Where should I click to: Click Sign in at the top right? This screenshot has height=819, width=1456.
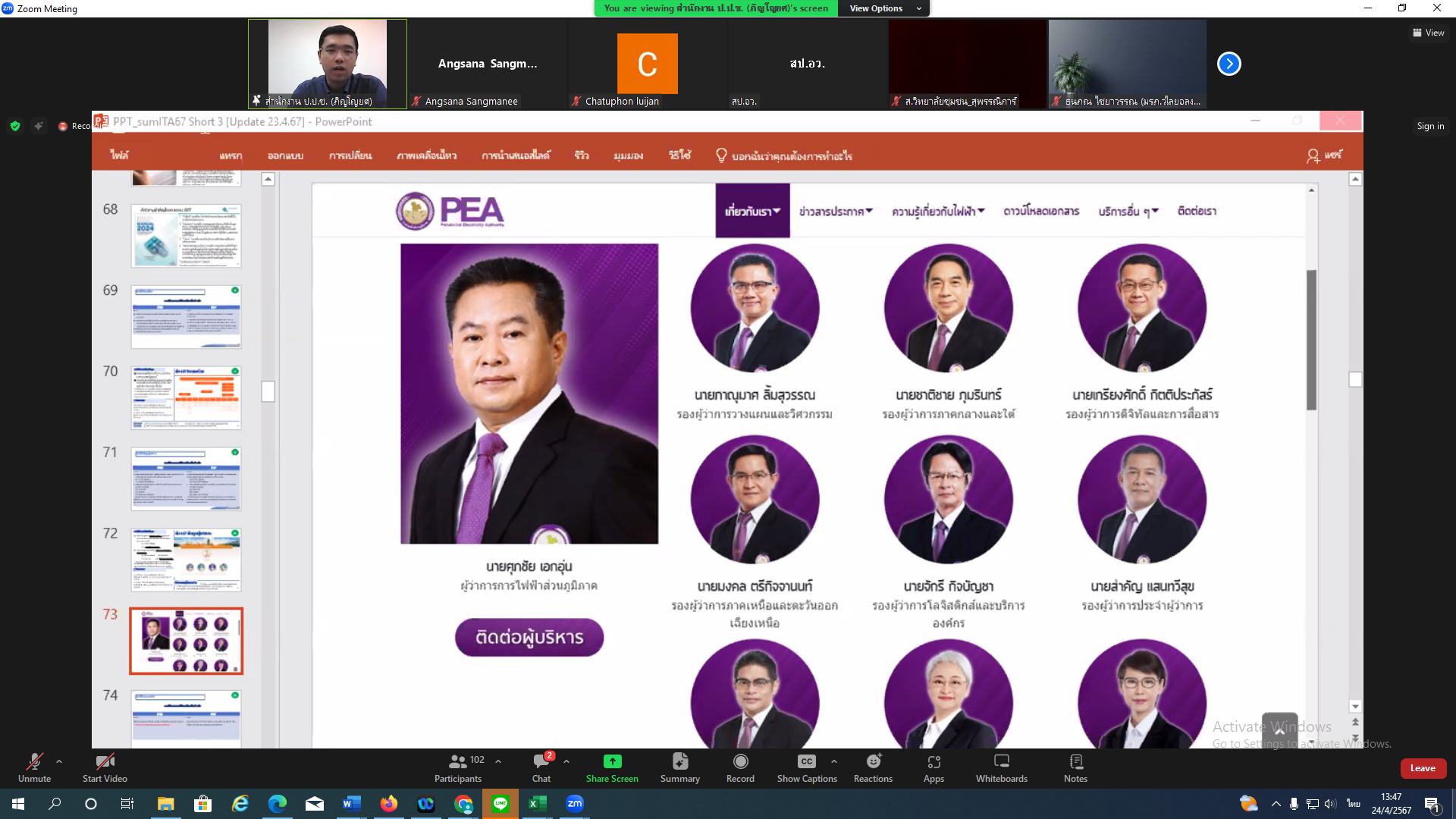pos(1430,126)
